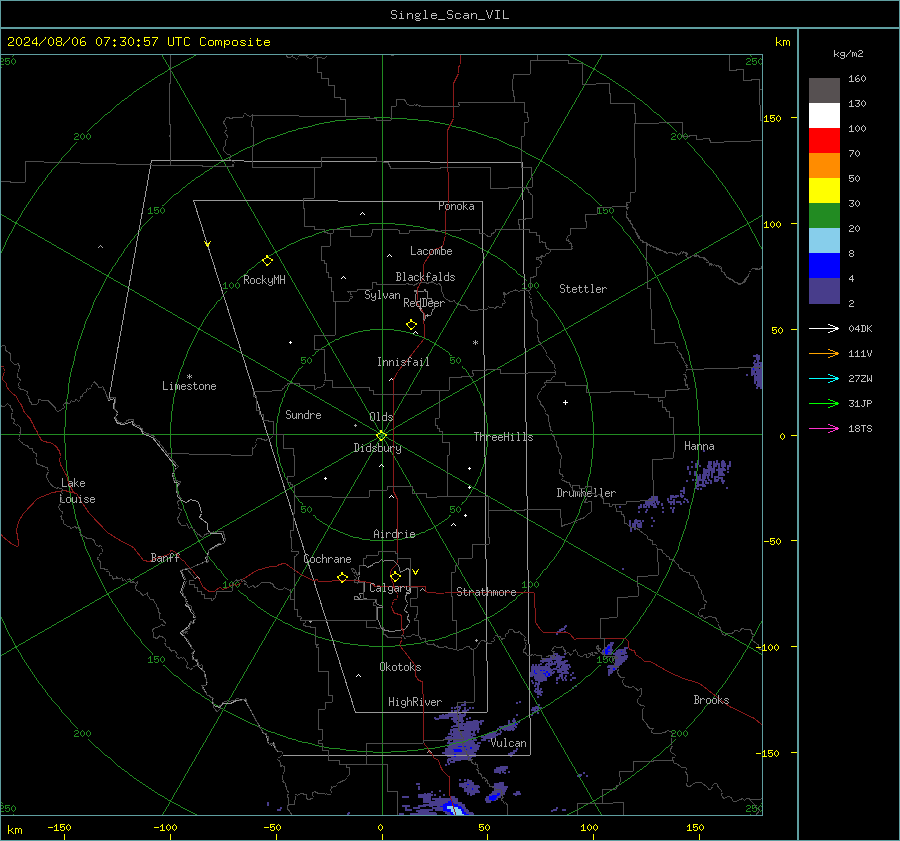
Task: Click the Ponoka town label
Action: [x=456, y=206]
